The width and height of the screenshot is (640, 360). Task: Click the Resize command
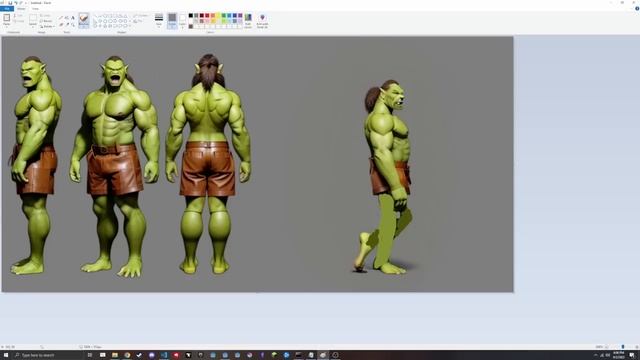tap(46, 21)
